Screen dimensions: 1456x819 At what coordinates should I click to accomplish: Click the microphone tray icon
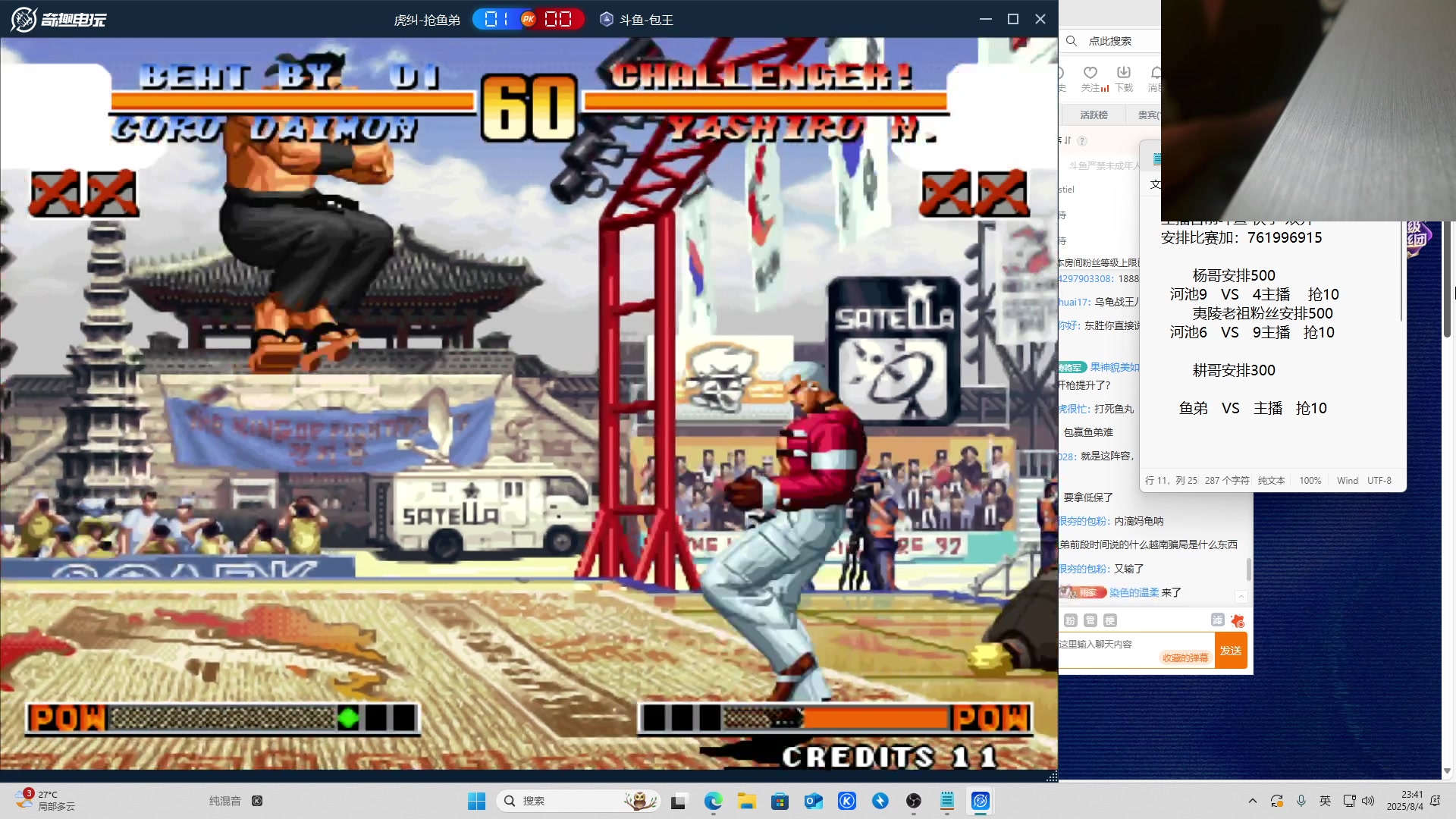1301,801
